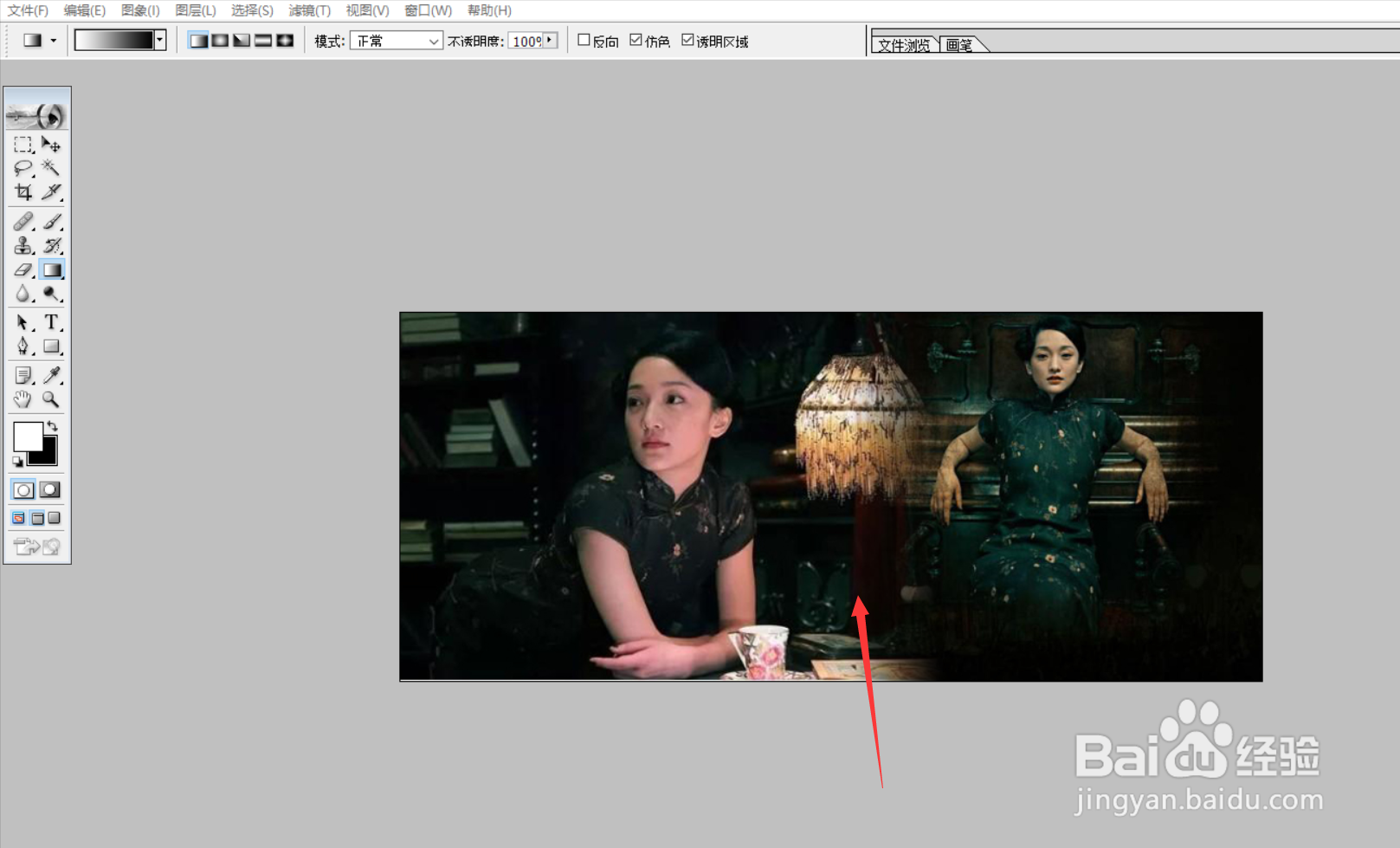Open the tool preset picker dropdown

(54, 41)
